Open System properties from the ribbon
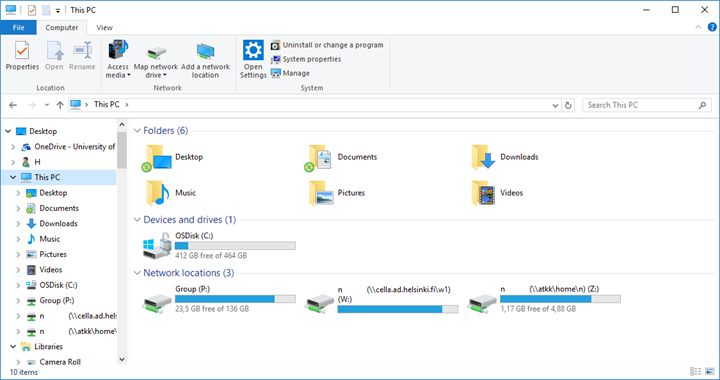The width and height of the screenshot is (720, 380). point(306,59)
